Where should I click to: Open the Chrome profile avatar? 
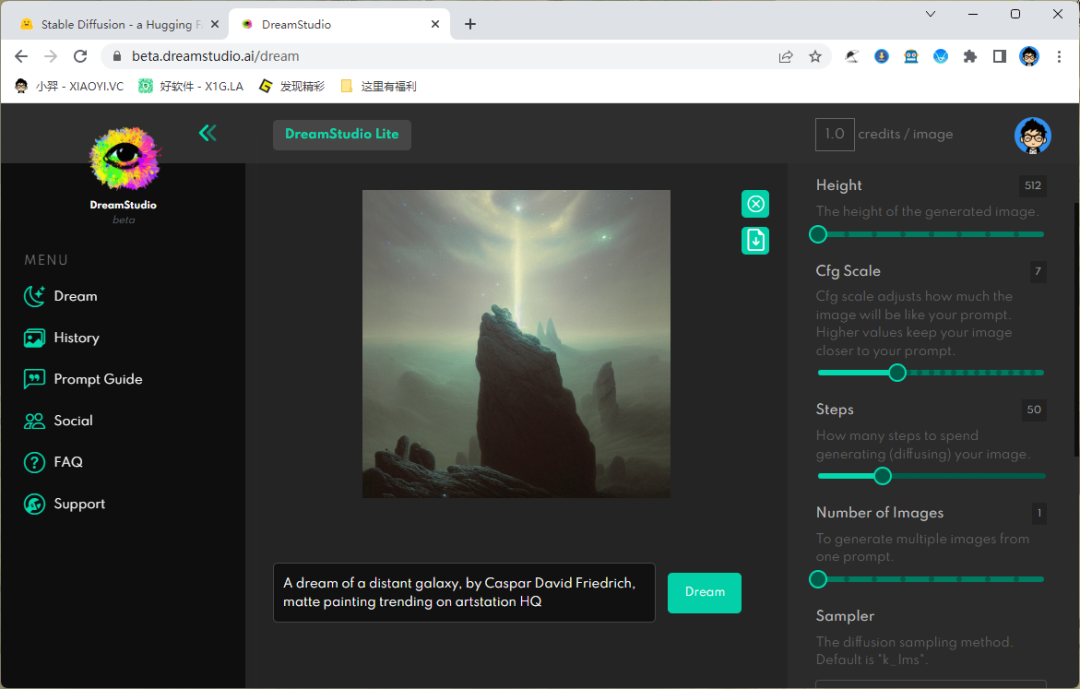click(x=1029, y=56)
